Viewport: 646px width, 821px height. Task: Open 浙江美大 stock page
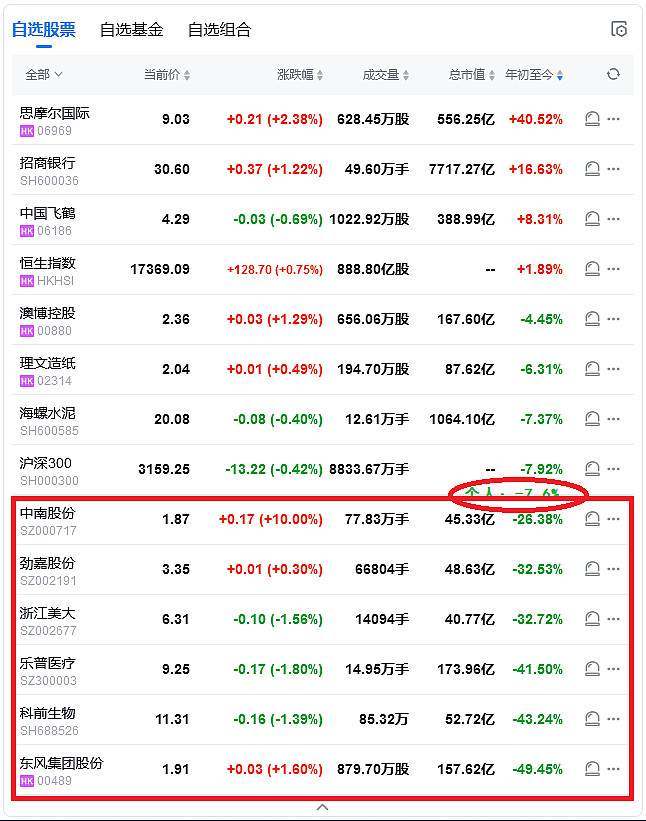pos(48,613)
